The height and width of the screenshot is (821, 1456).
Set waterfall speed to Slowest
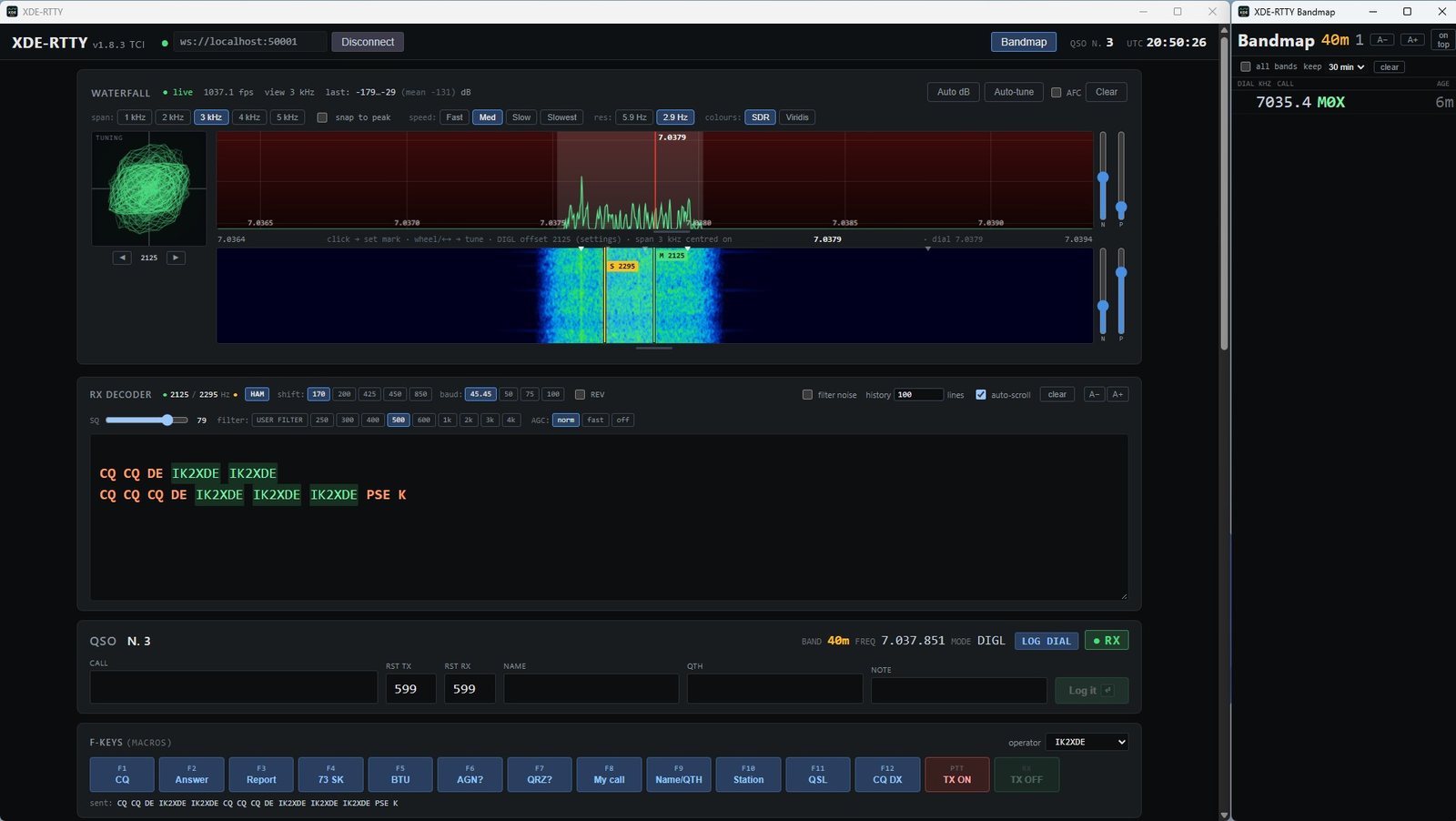point(561,117)
